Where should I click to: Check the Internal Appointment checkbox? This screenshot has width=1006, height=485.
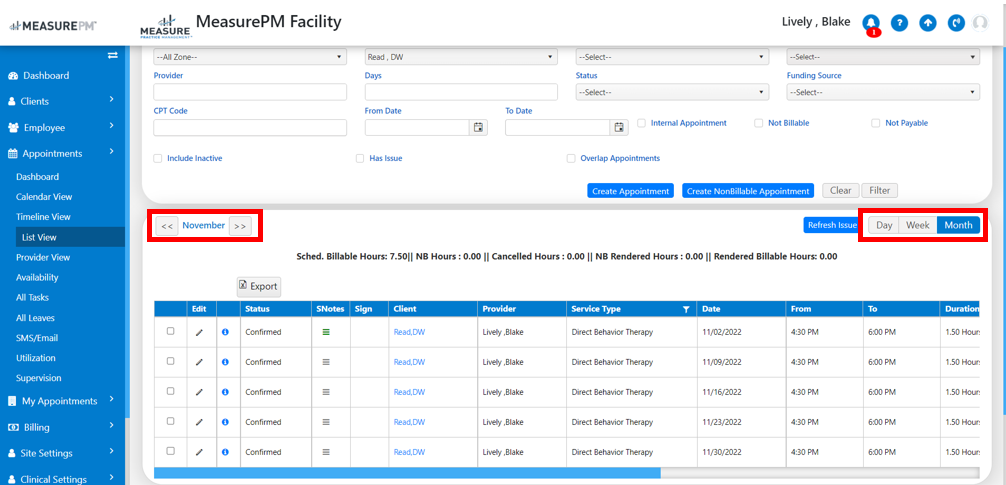[x=641, y=123]
